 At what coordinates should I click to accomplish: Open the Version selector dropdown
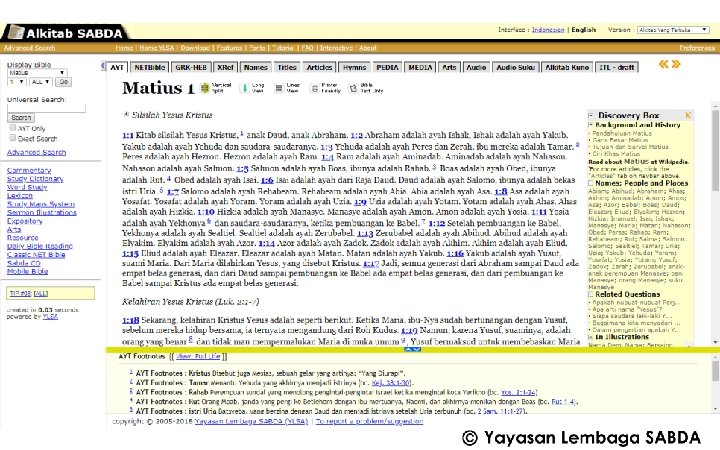point(673,30)
